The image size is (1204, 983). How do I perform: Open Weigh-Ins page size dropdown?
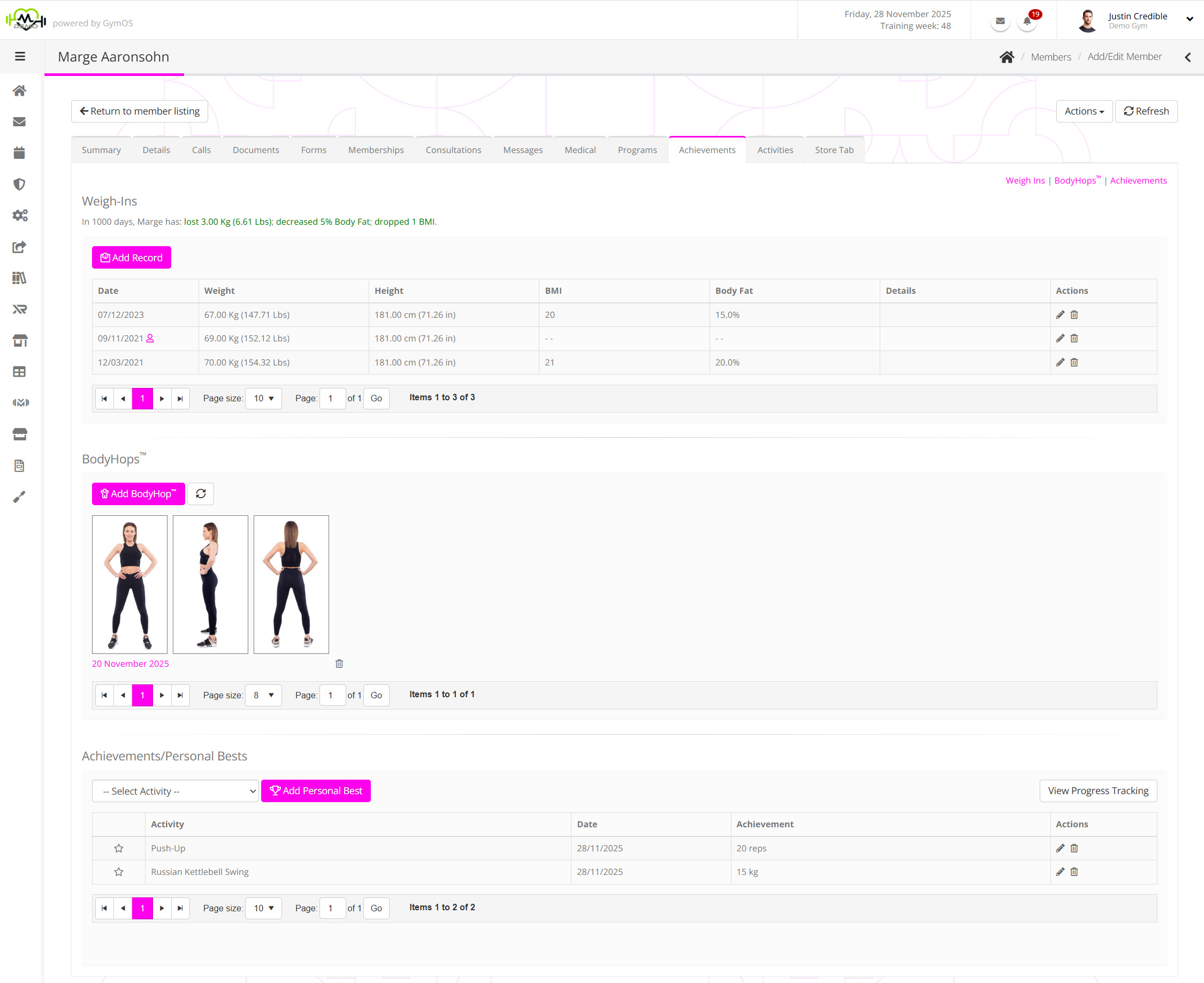[263, 398]
